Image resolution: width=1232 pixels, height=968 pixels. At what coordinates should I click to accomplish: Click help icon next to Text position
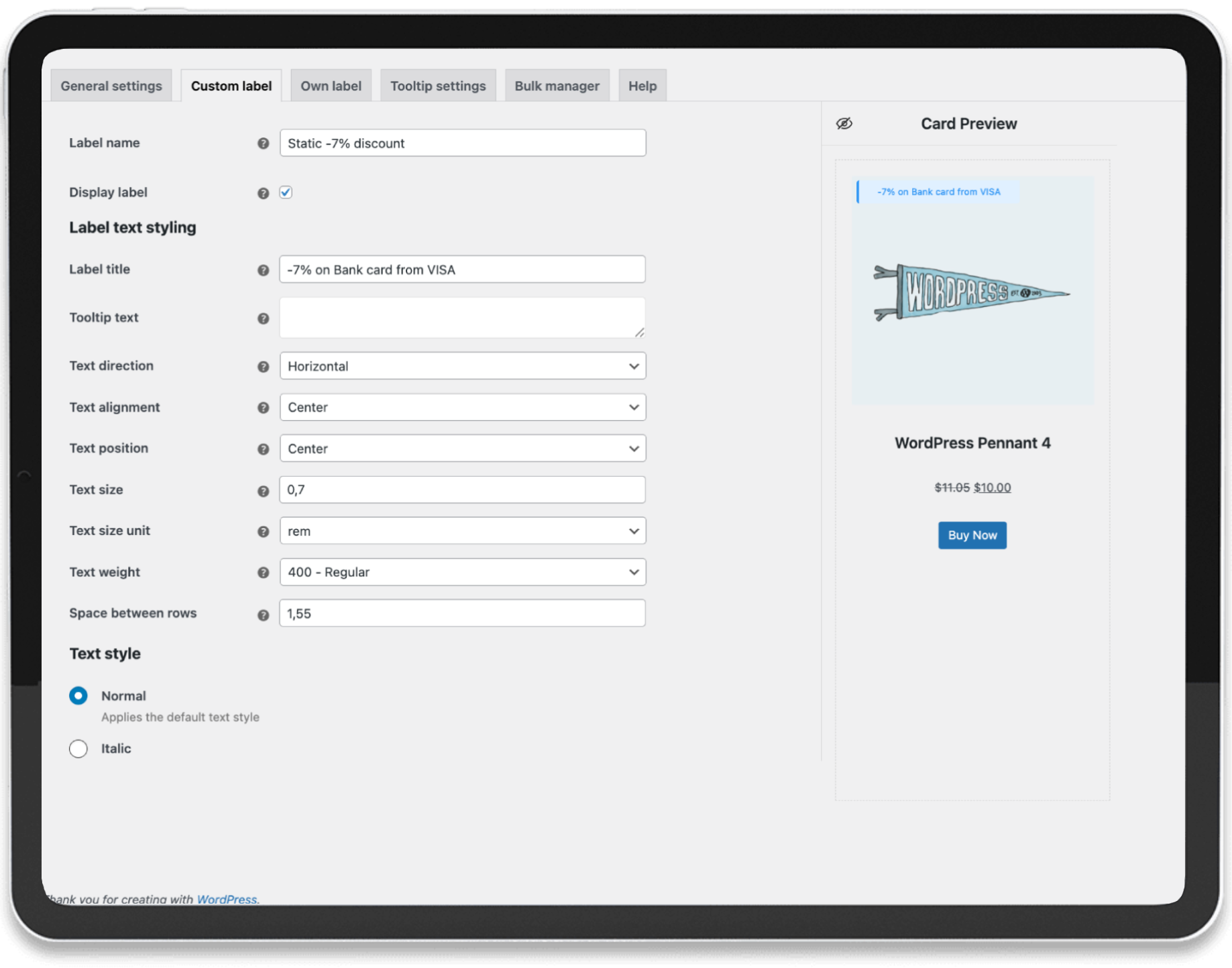pyautogui.click(x=263, y=449)
